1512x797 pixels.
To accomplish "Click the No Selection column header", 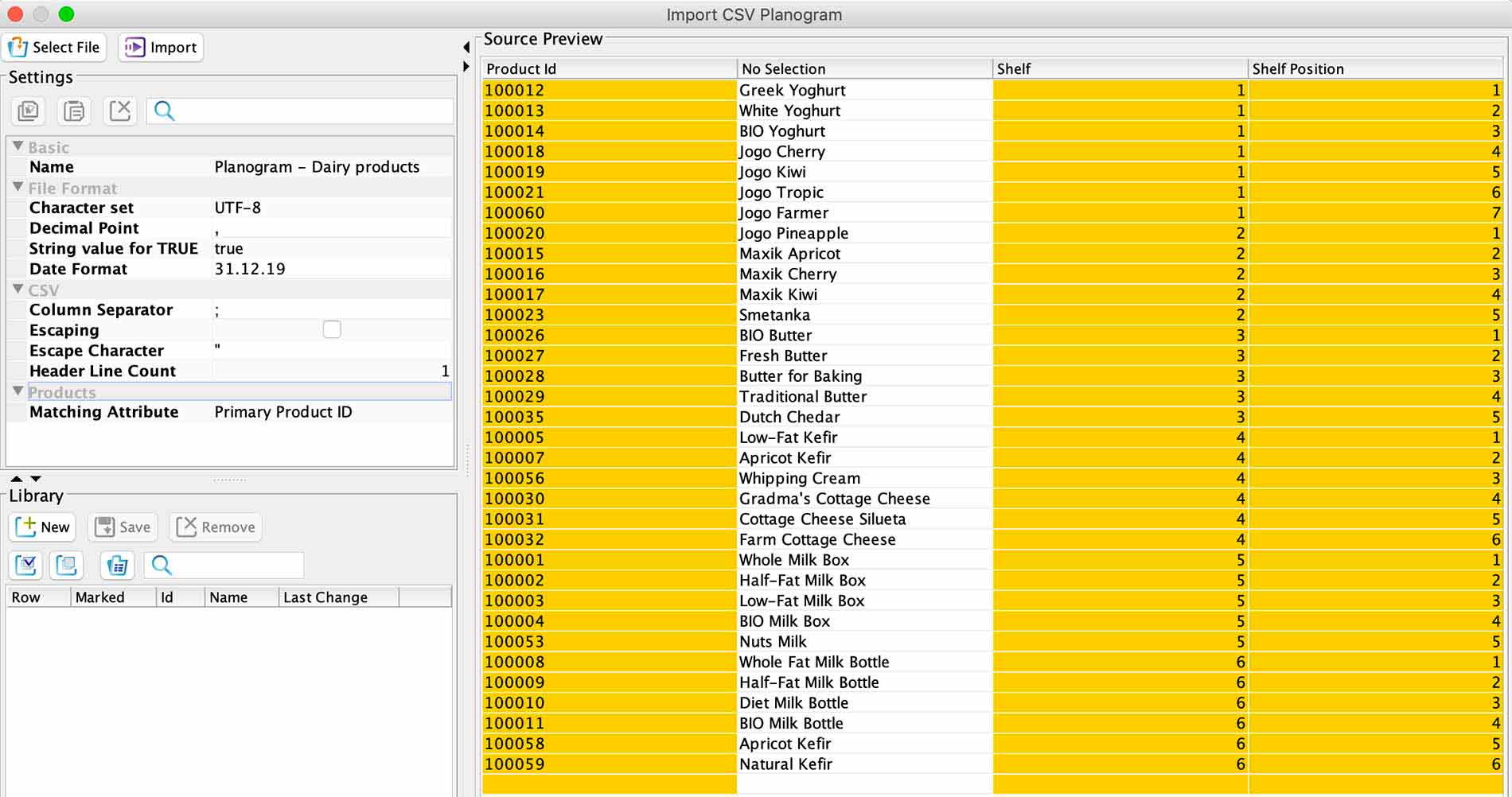I will tap(863, 69).
